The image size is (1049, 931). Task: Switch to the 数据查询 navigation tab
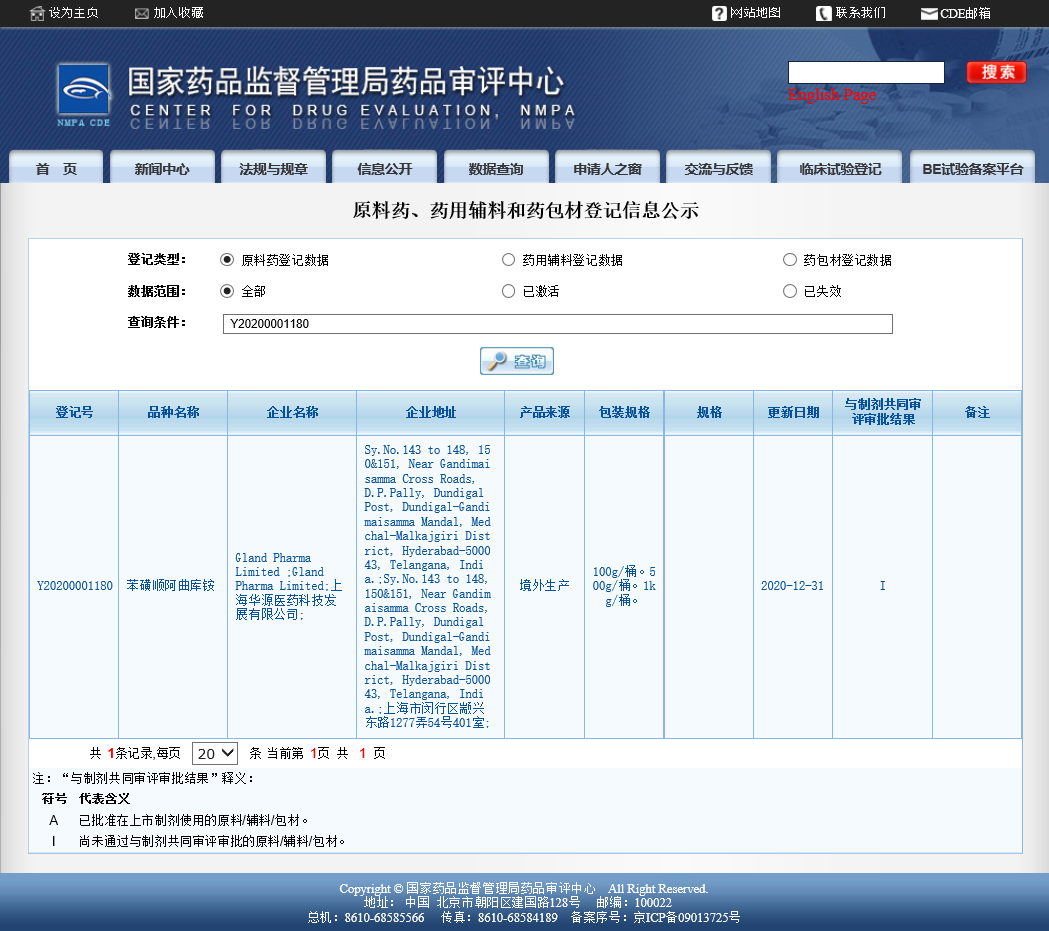[x=496, y=168]
